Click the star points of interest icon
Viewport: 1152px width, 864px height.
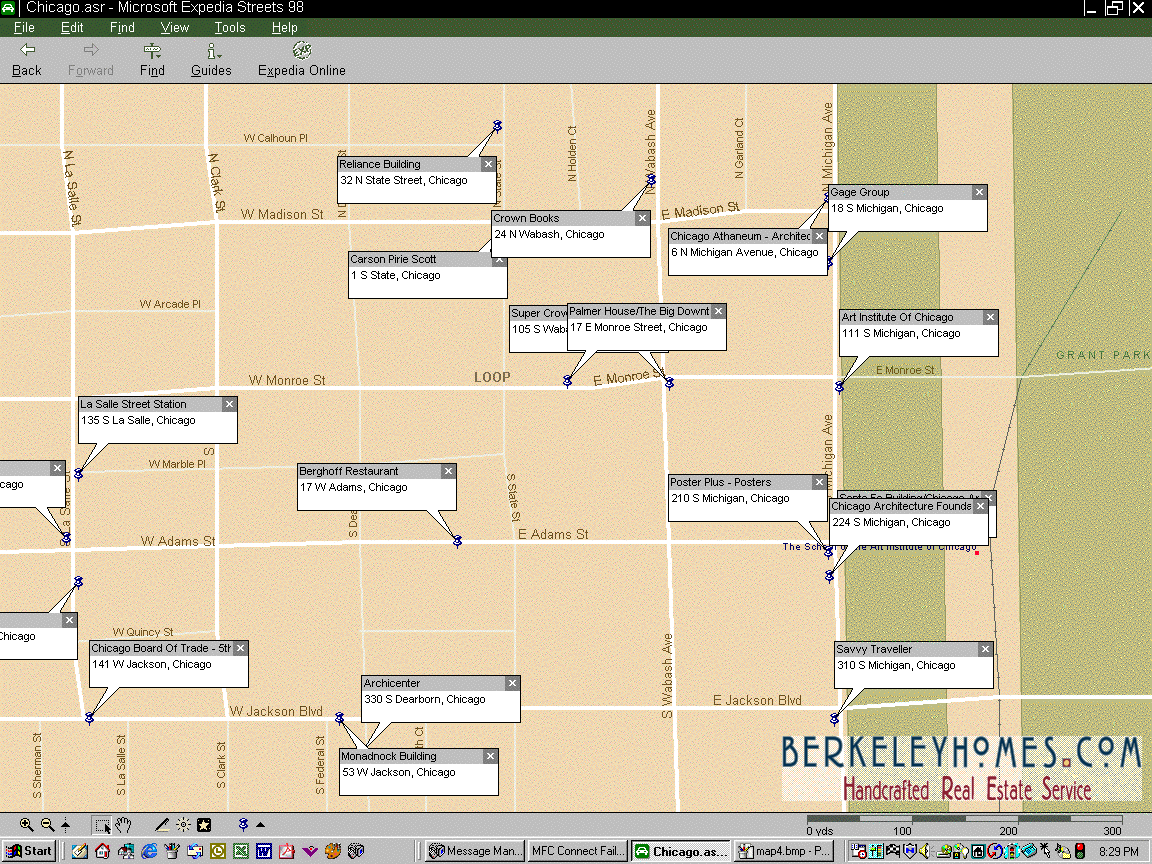click(x=204, y=825)
